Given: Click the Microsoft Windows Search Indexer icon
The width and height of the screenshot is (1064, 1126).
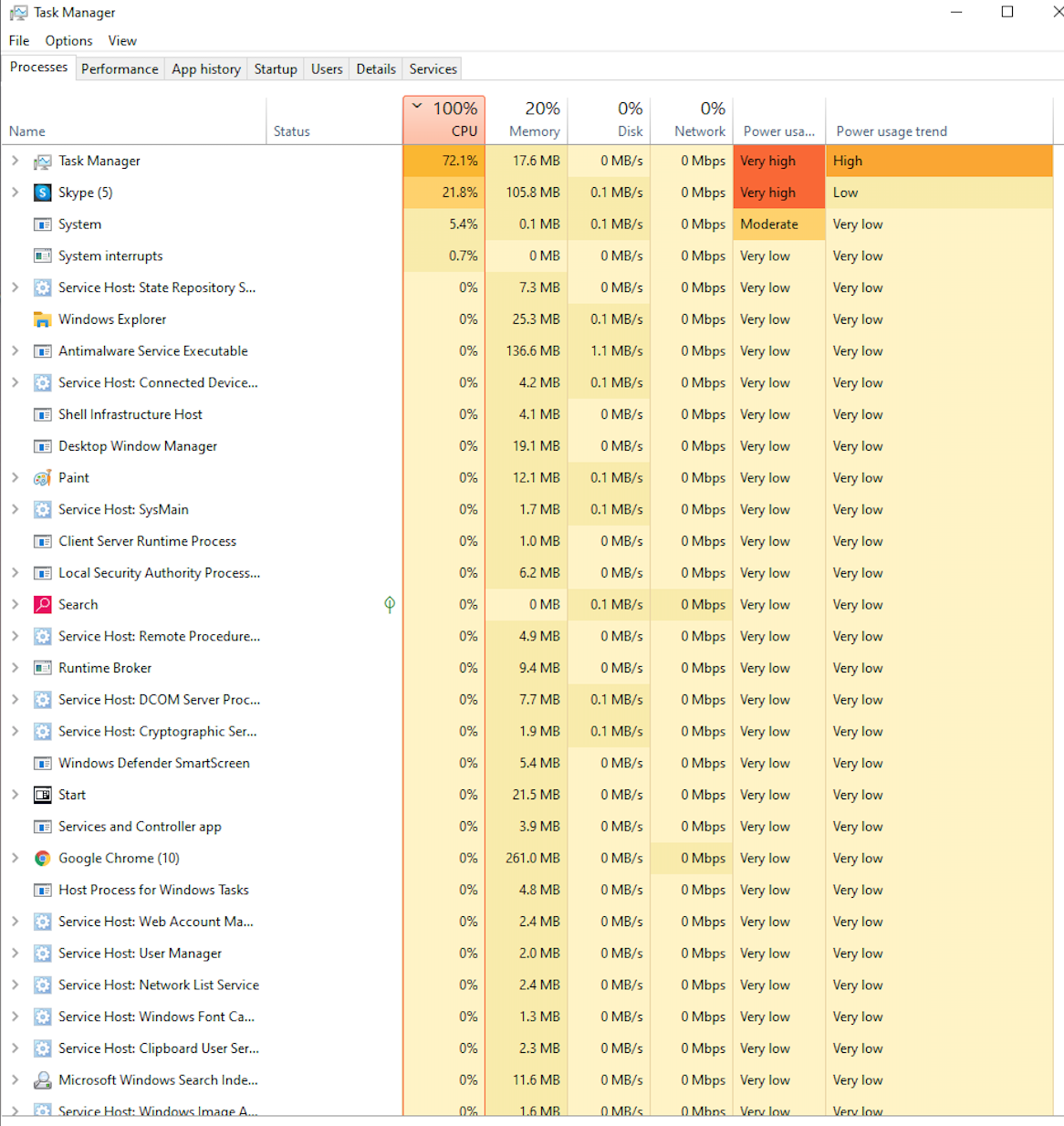Looking at the screenshot, I should (42, 1080).
